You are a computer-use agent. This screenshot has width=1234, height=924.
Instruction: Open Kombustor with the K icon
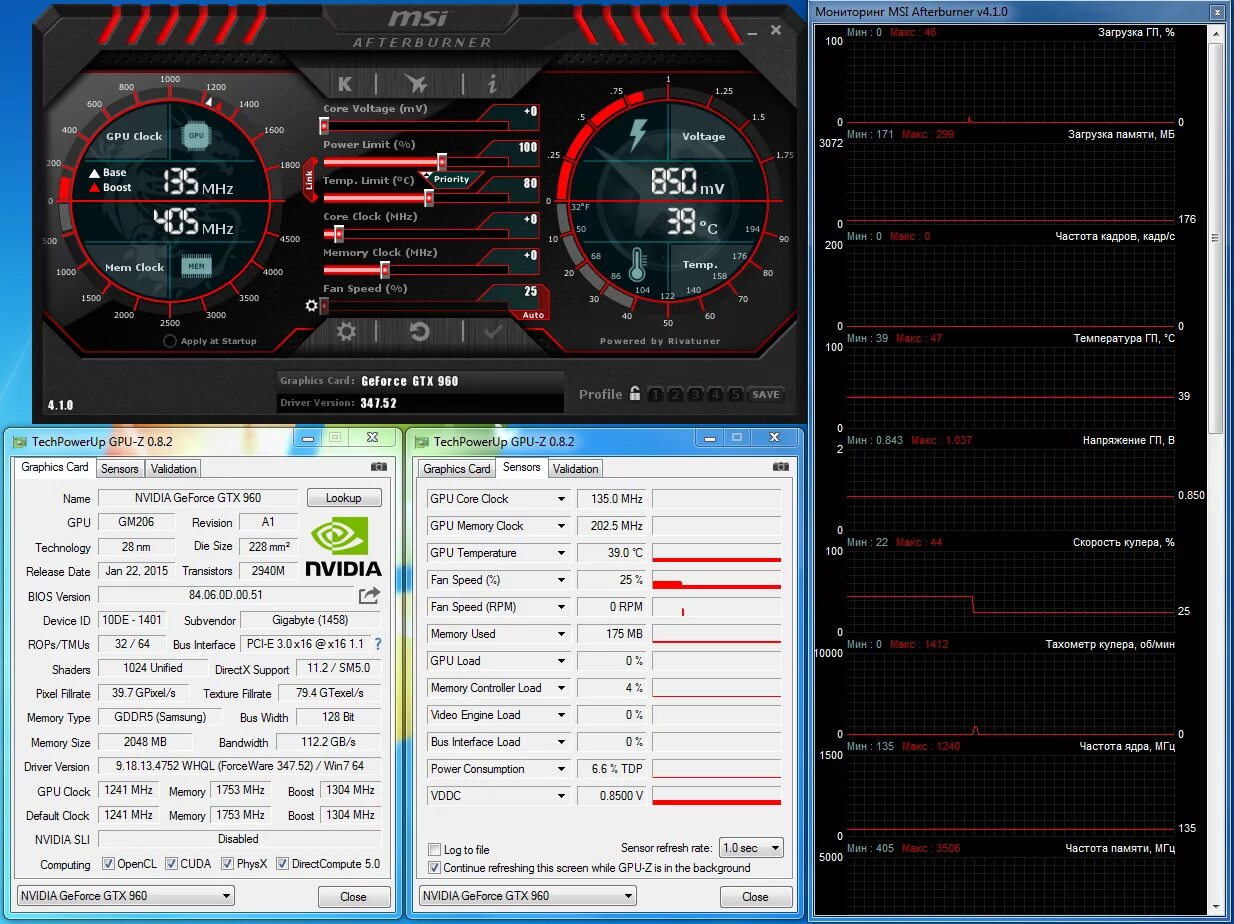(x=345, y=84)
